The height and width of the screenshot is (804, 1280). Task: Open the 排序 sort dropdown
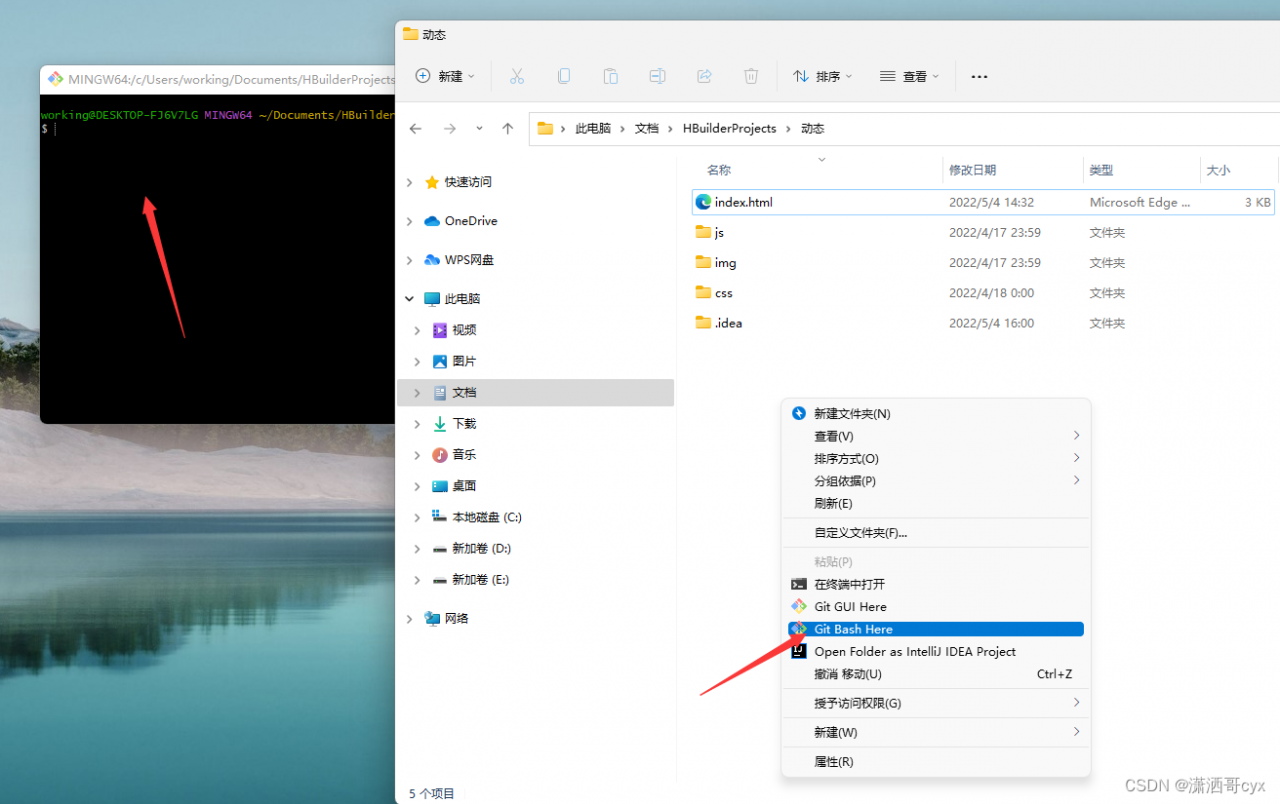(823, 76)
